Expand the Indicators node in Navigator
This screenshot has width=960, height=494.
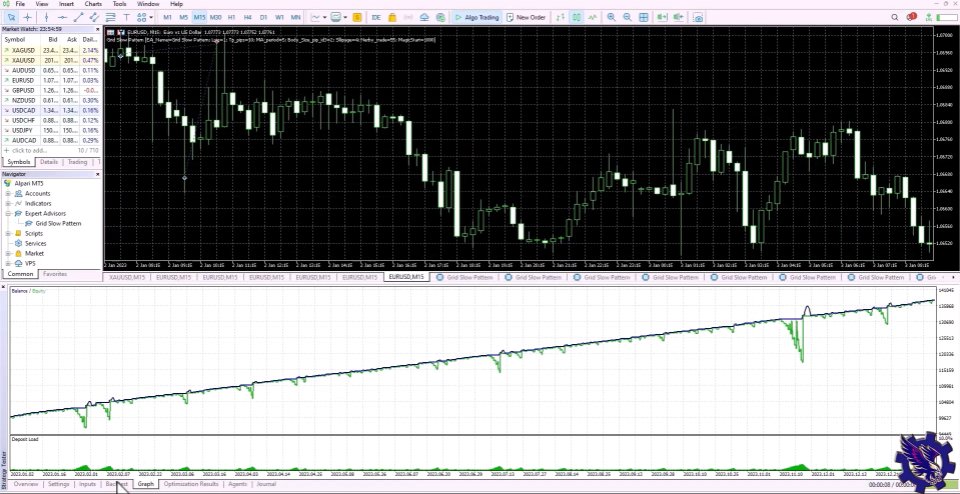coord(7,203)
